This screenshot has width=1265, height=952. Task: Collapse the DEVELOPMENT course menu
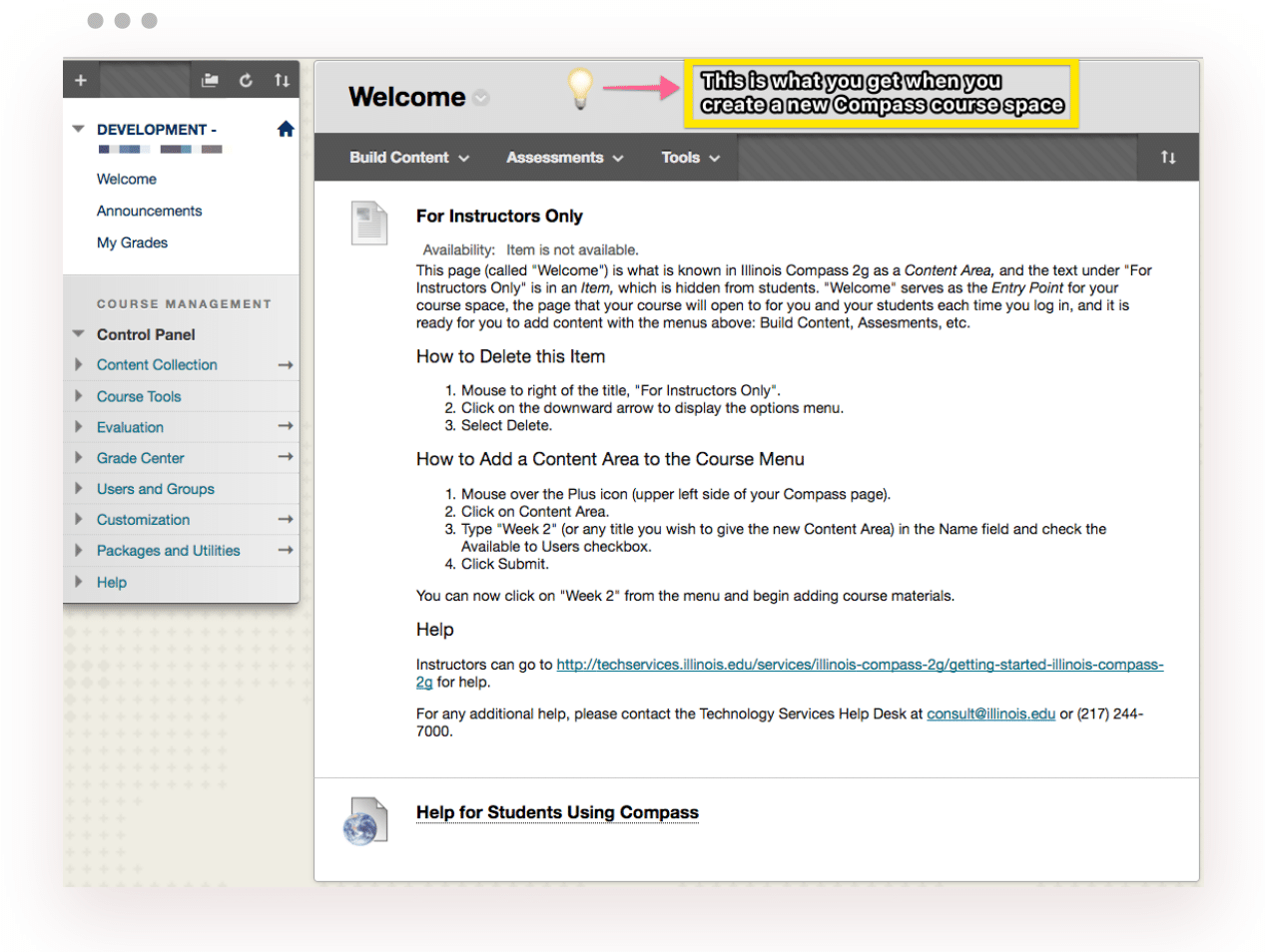click(79, 130)
